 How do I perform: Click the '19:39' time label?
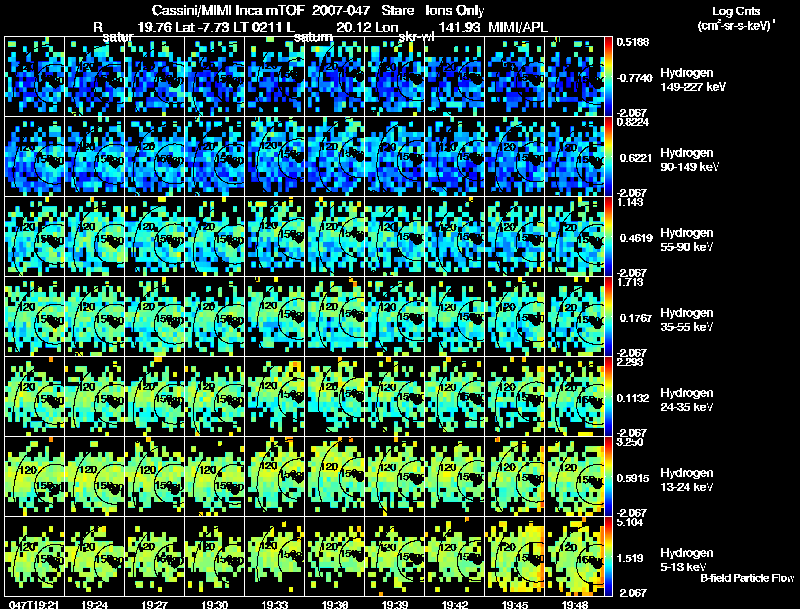coord(394,605)
